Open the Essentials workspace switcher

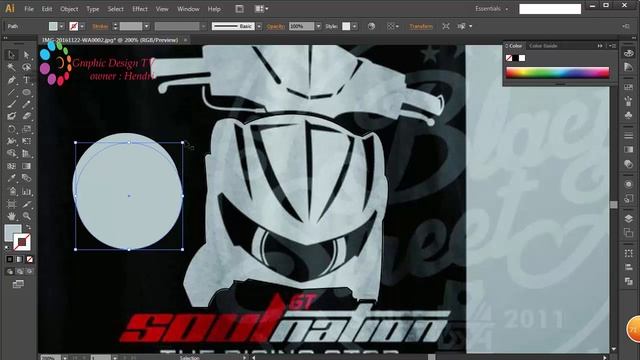pyautogui.click(x=491, y=9)
